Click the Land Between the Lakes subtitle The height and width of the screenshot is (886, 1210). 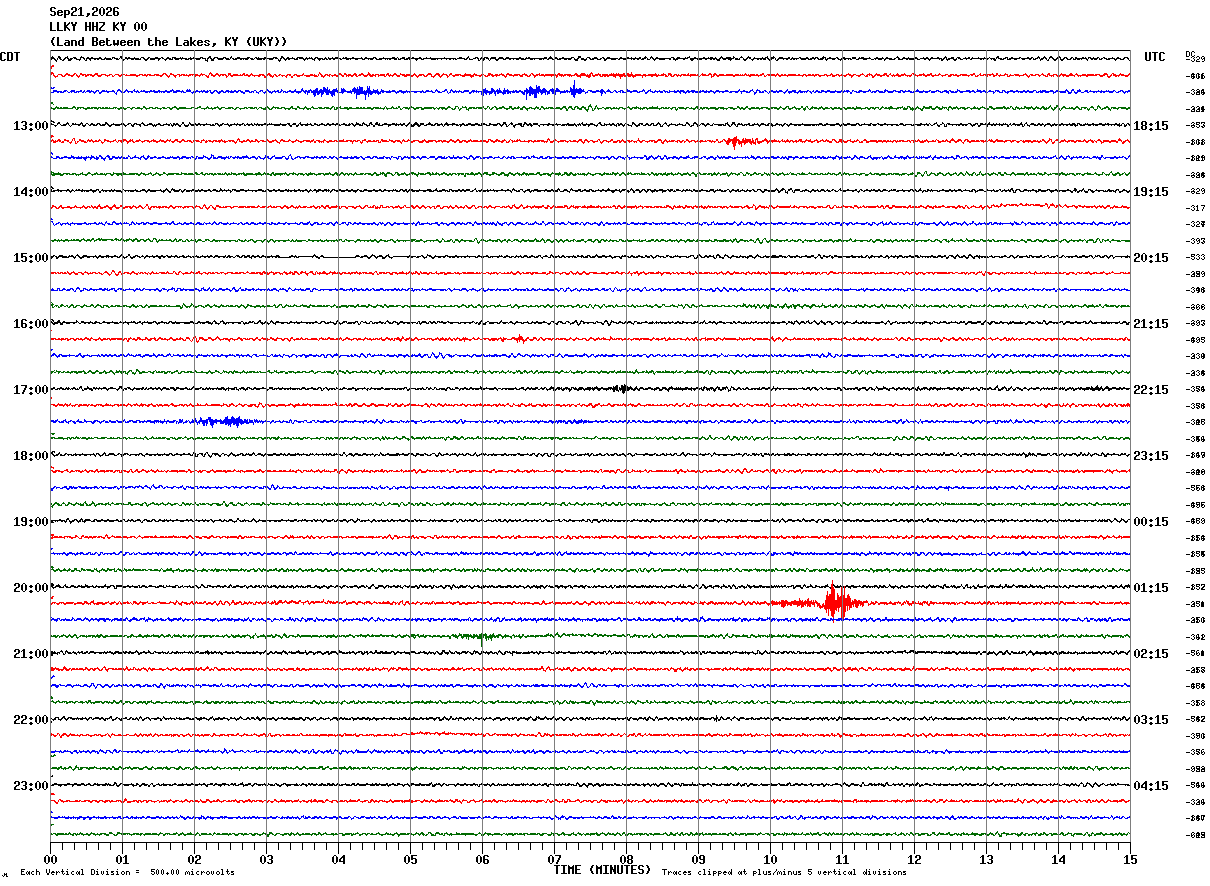point(168,42)
